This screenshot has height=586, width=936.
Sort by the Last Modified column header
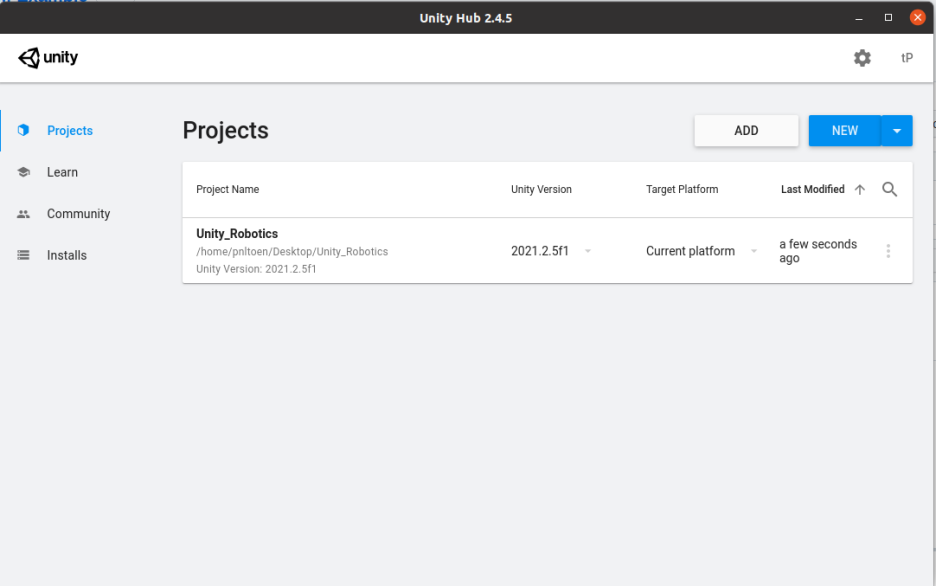[x=812, y=189]
